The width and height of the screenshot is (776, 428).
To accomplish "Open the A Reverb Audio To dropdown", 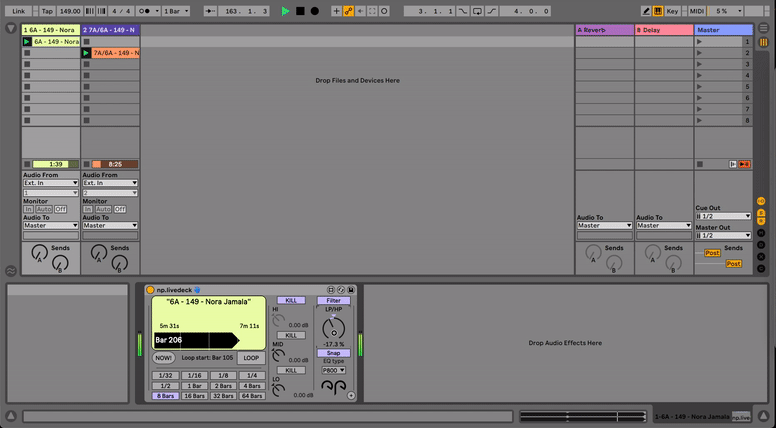I will [x=605, y=226].
